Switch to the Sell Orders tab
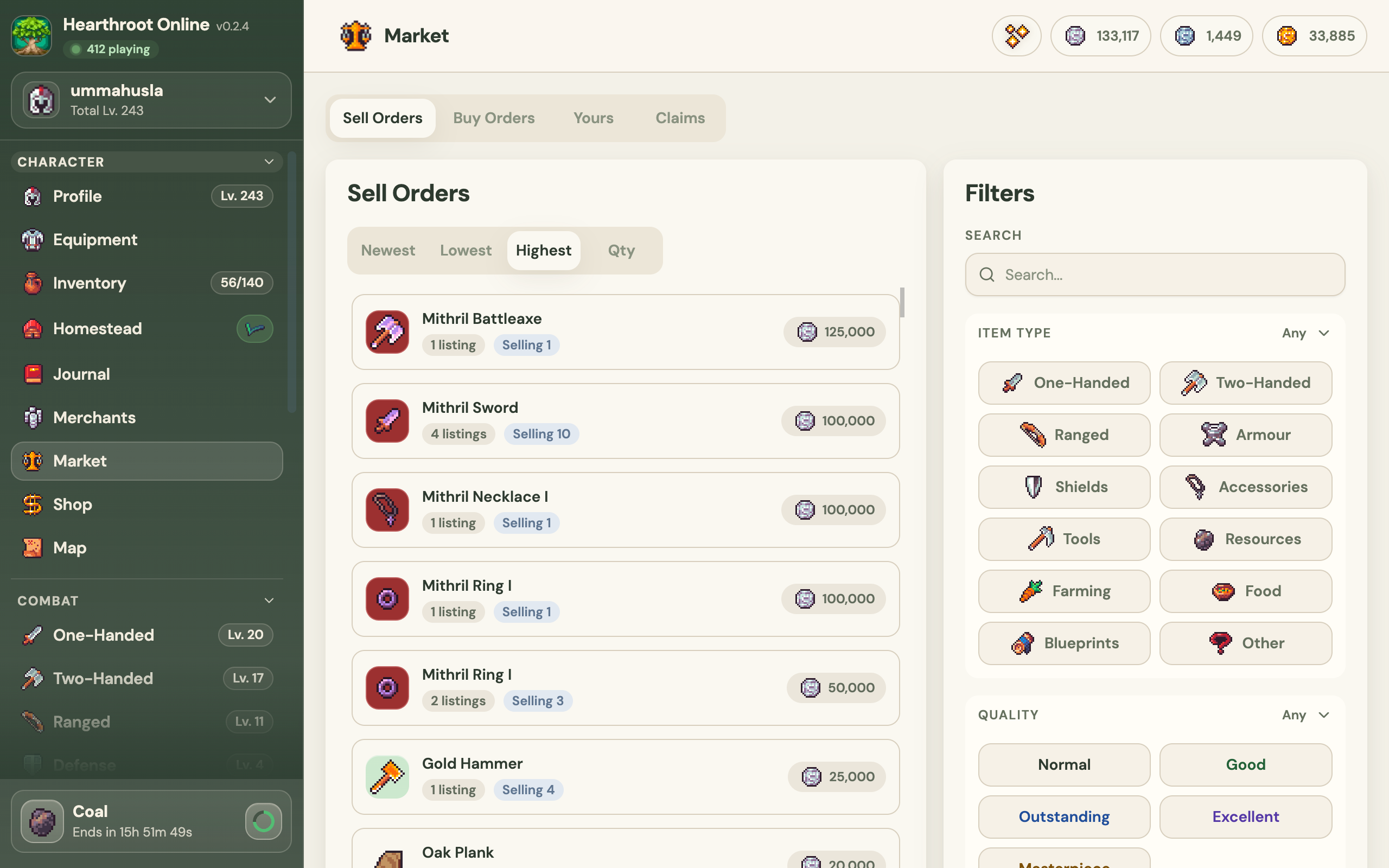Viewport: 1389px width, 868px height. click(x=383, y=118)
